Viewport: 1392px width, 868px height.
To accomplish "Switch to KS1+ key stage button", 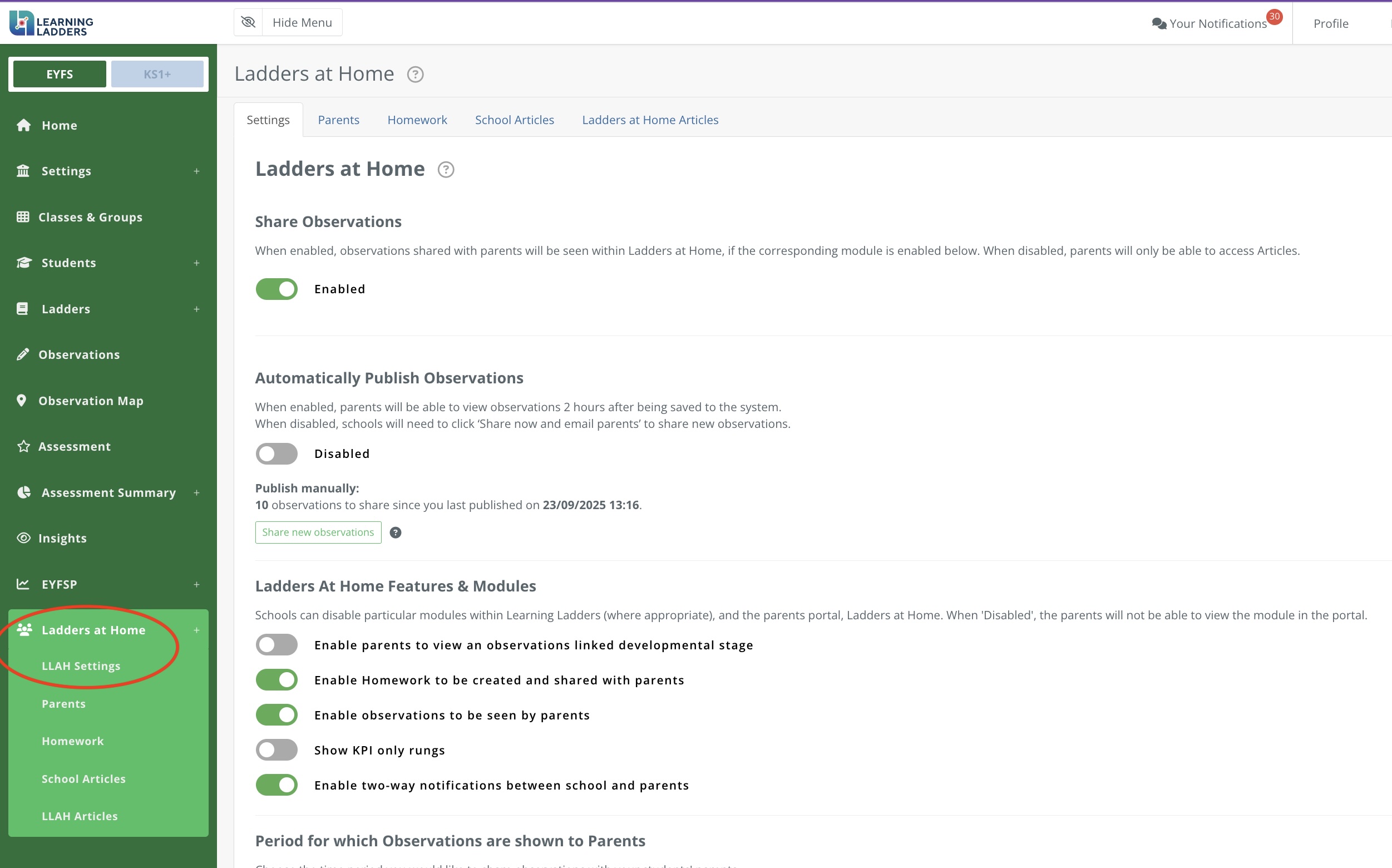I will point(157,75).
